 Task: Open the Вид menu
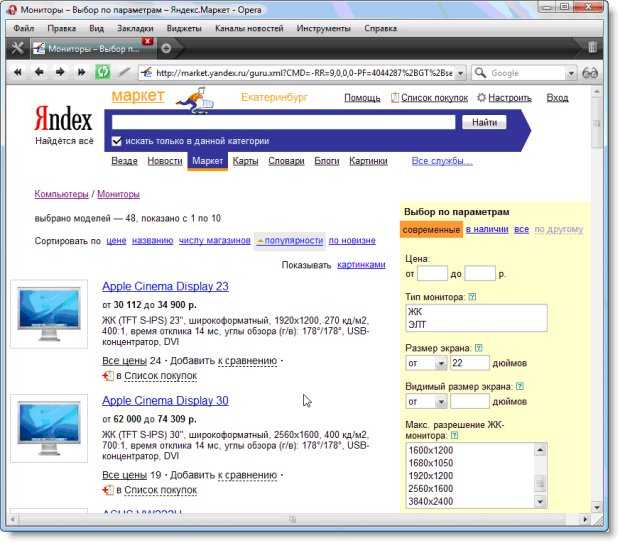tap(96, 28)
